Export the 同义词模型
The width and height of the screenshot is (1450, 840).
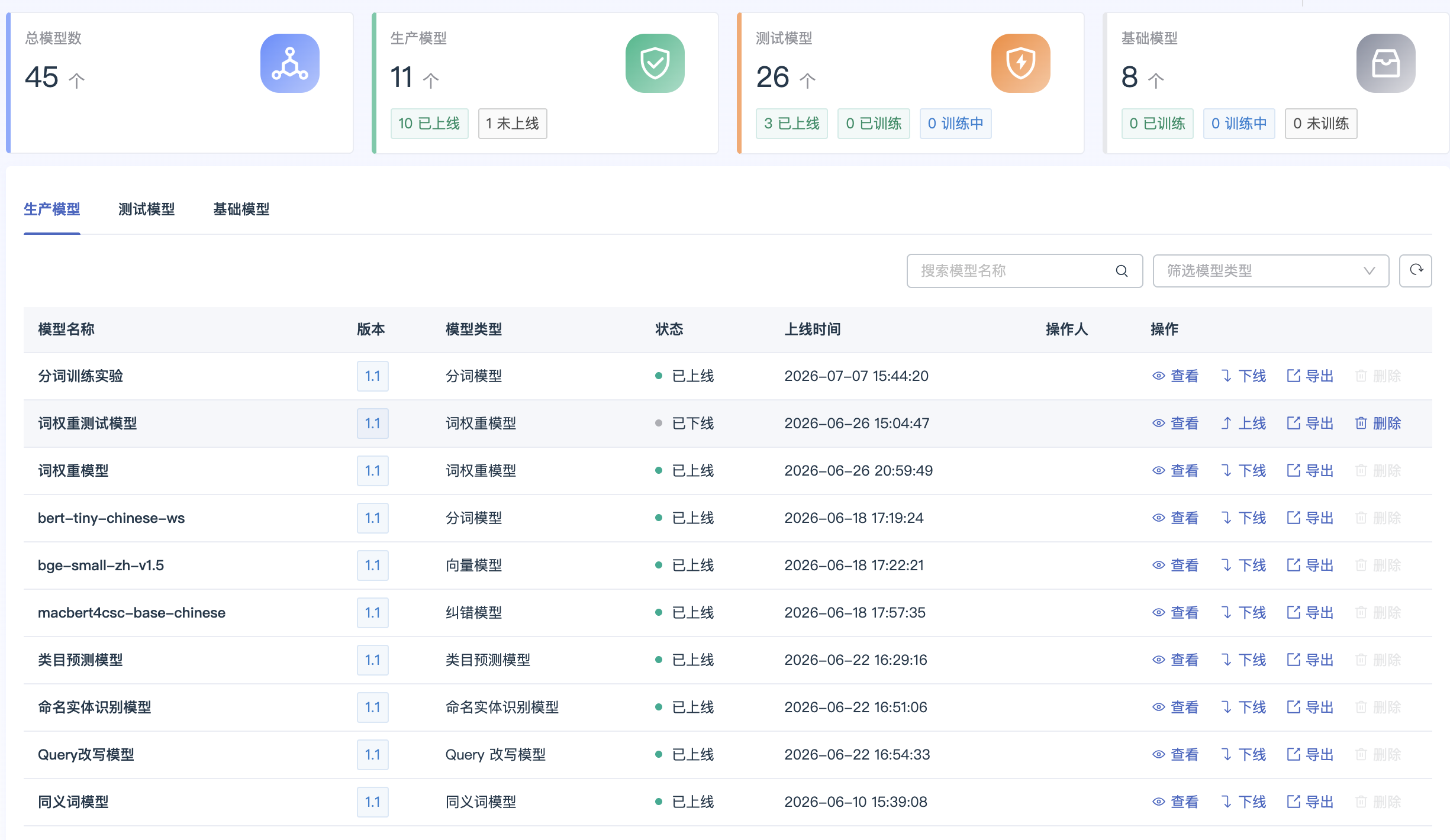(x=1310, y=802)
